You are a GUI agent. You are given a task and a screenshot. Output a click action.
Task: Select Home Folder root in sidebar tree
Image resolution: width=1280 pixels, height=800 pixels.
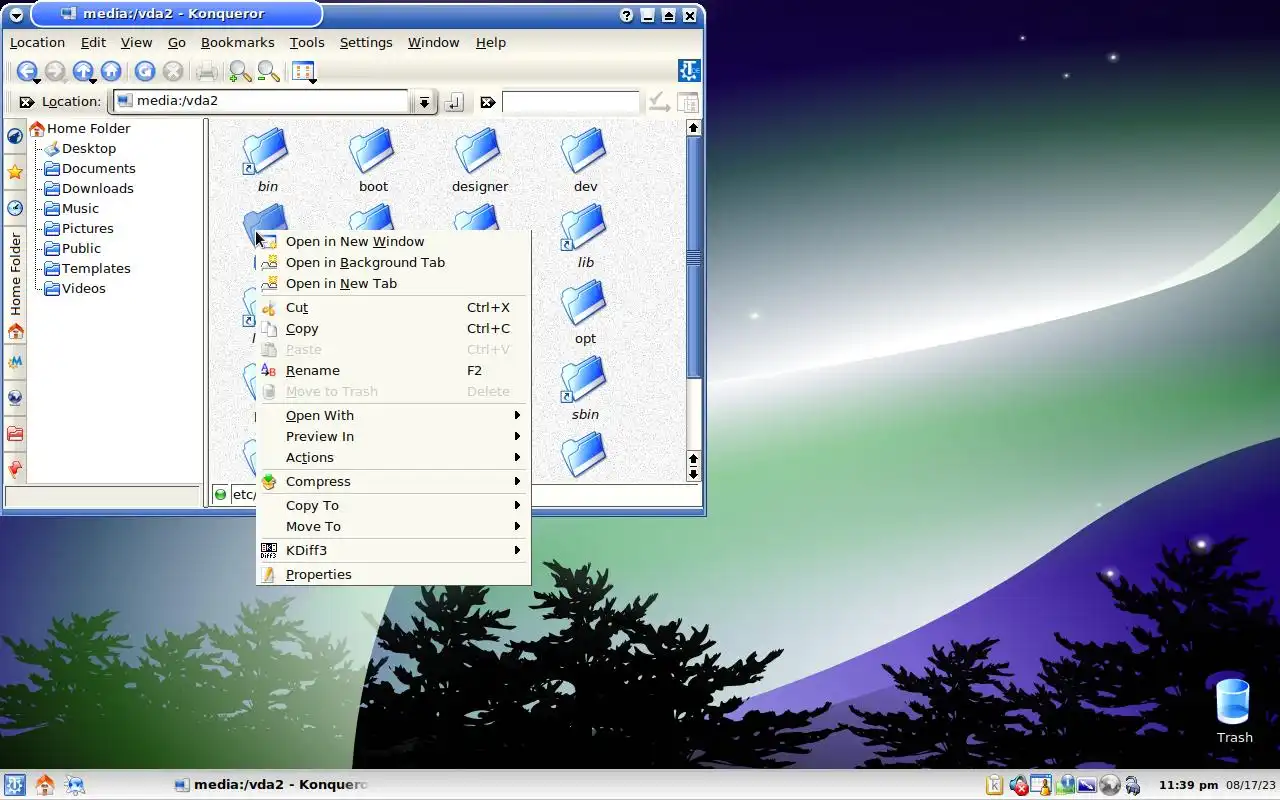click(x=80, y=128)
